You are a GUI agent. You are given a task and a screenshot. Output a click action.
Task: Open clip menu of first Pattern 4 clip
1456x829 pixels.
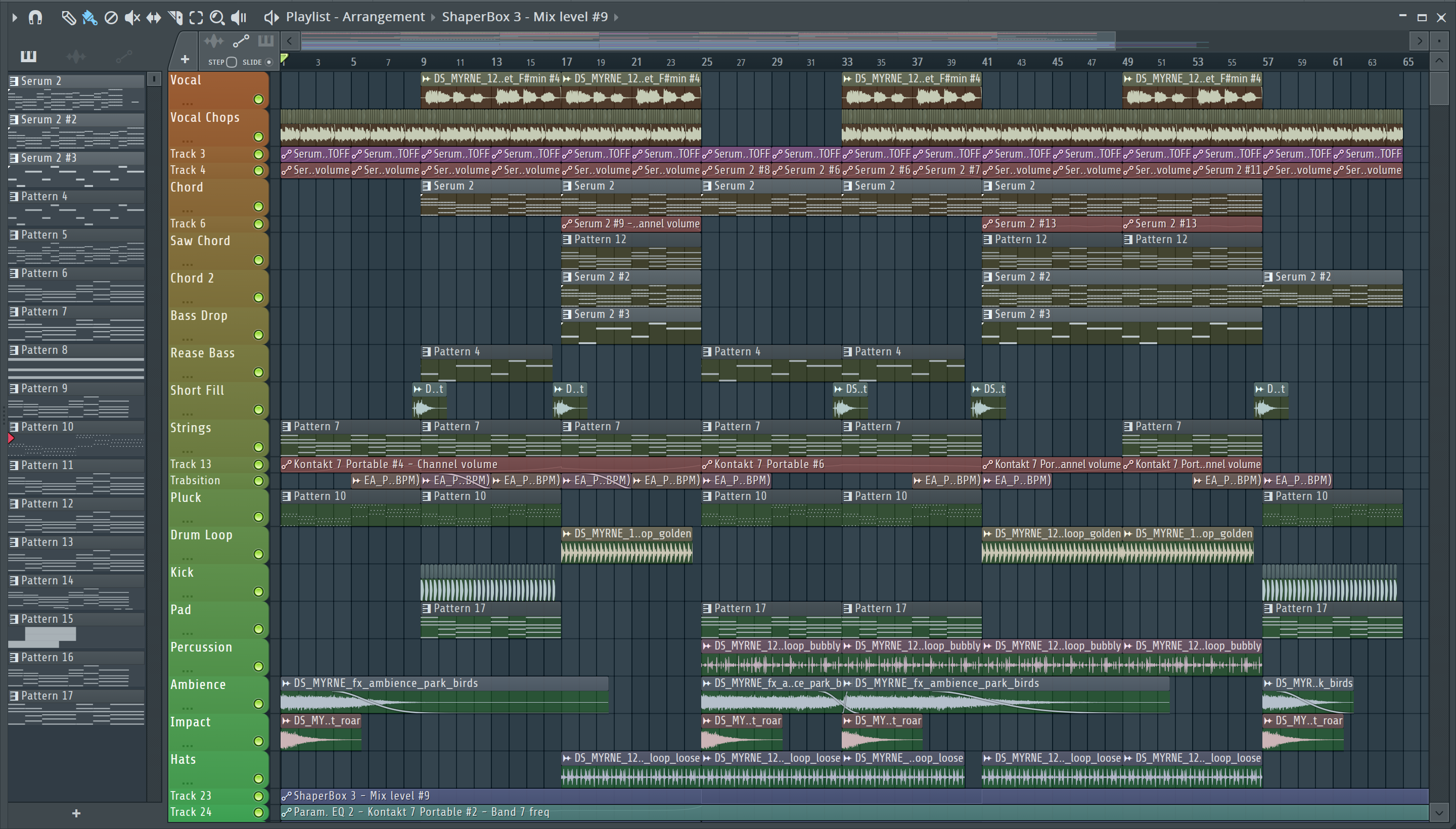coord(426,352)
